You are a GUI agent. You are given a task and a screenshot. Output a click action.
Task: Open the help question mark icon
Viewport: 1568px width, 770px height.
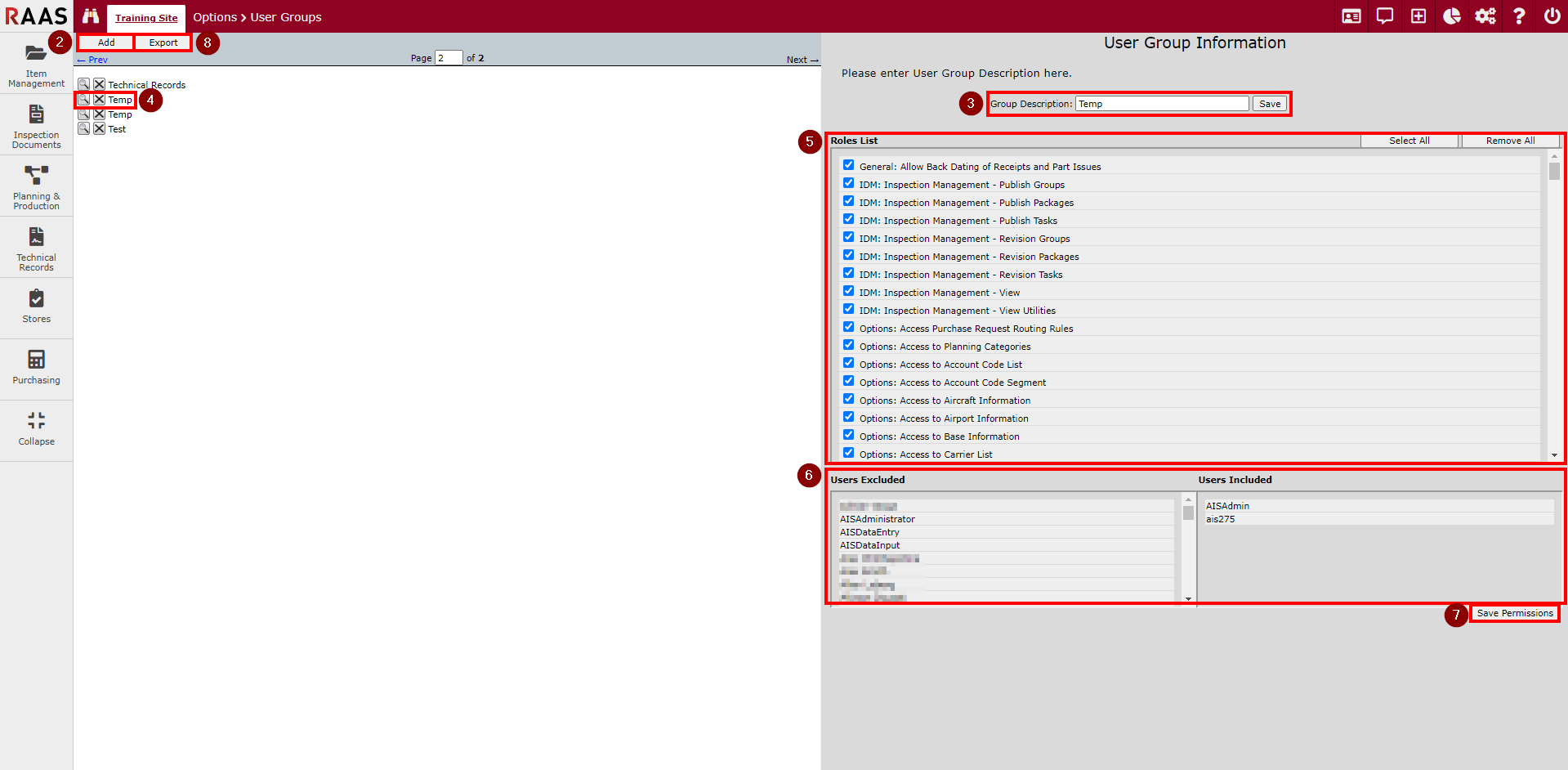(1518, 16)
